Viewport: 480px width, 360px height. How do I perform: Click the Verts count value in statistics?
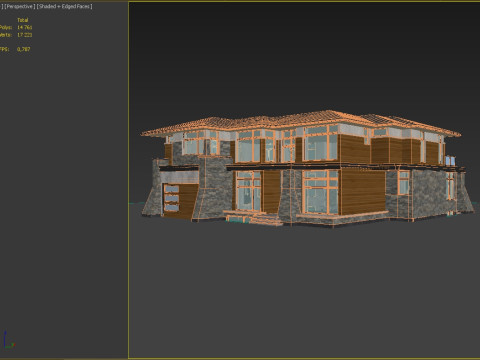coord(25,35)
